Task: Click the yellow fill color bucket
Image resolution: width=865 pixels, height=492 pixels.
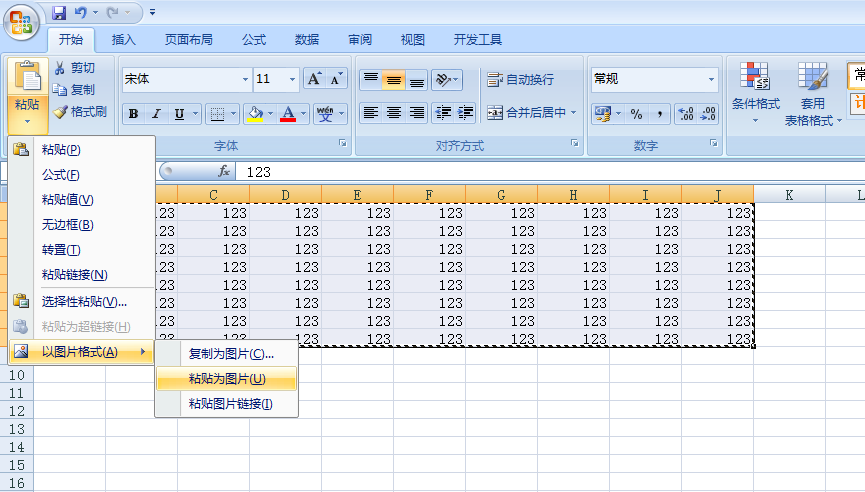Action: click(255, 114)
